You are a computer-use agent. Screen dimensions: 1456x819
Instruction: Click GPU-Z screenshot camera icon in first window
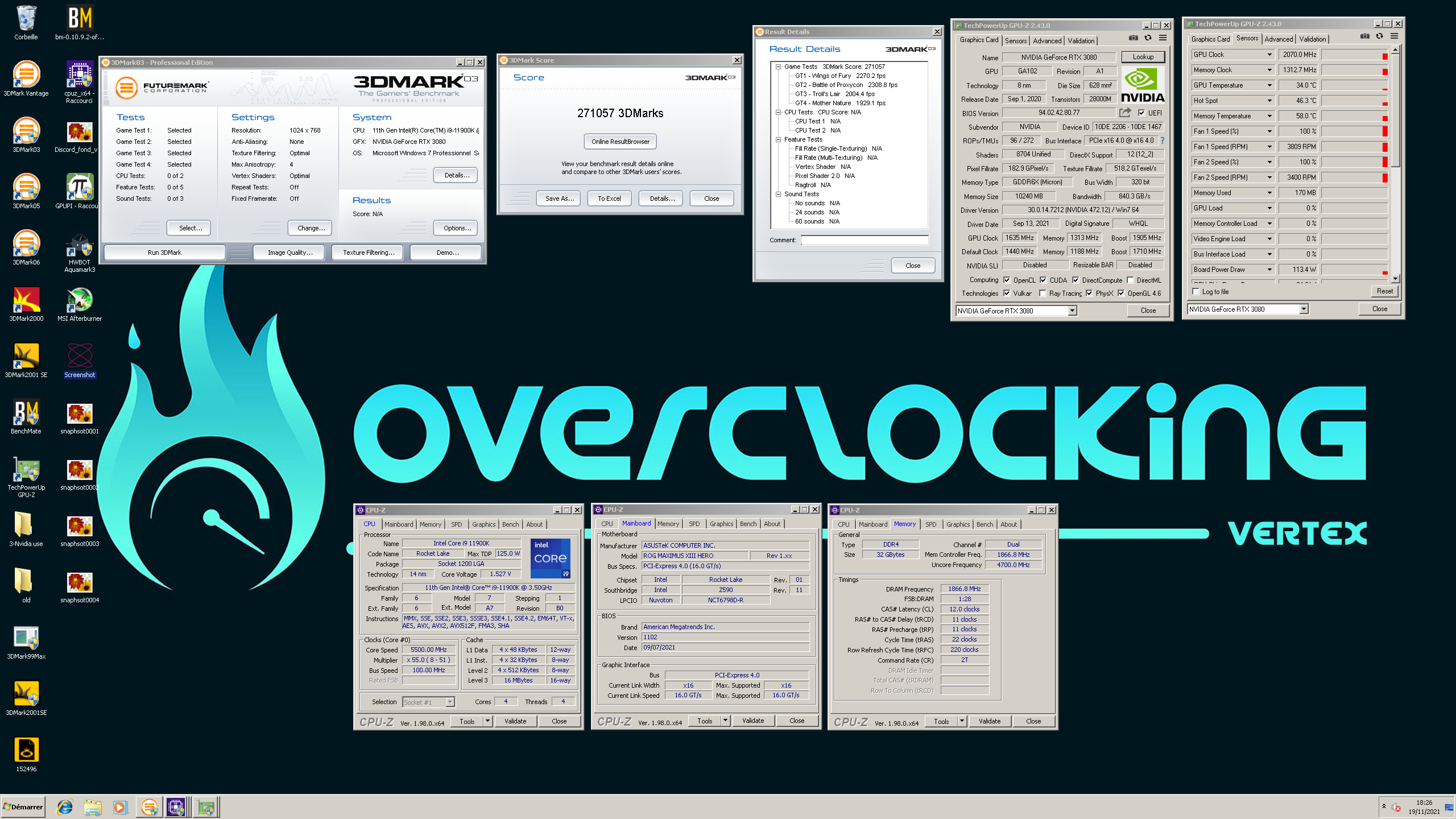point(1134,38)
